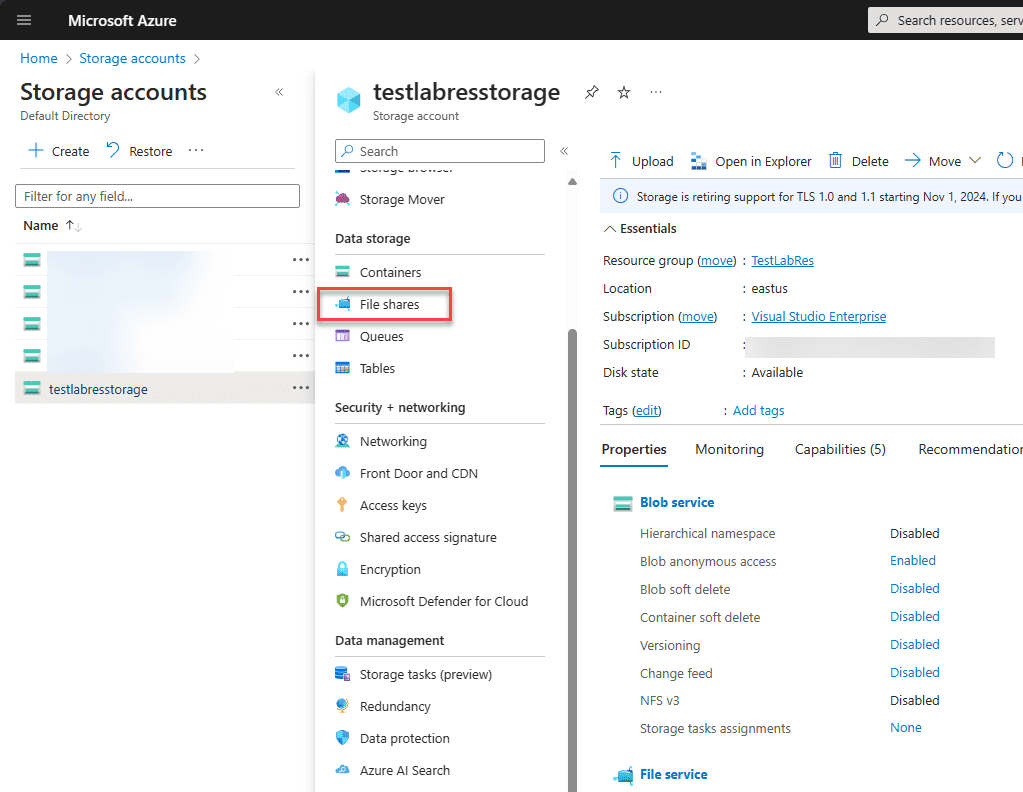Image resolution: width=1023 pixels, height=792 pixels.
Task: Click the Tables icon
Action: click(x=343, y=368)
